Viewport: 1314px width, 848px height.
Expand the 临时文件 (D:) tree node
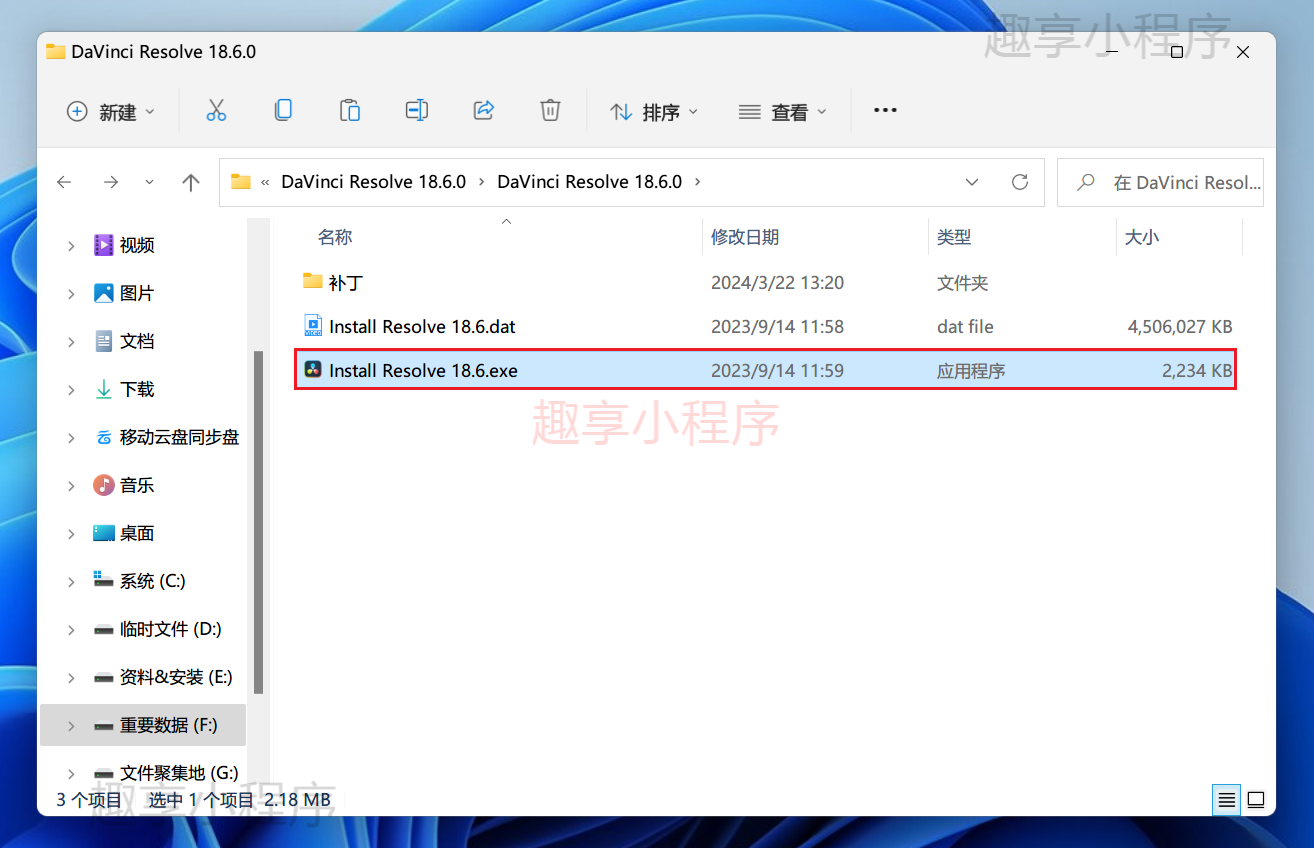pyautogui.click(x=71, y=629)
